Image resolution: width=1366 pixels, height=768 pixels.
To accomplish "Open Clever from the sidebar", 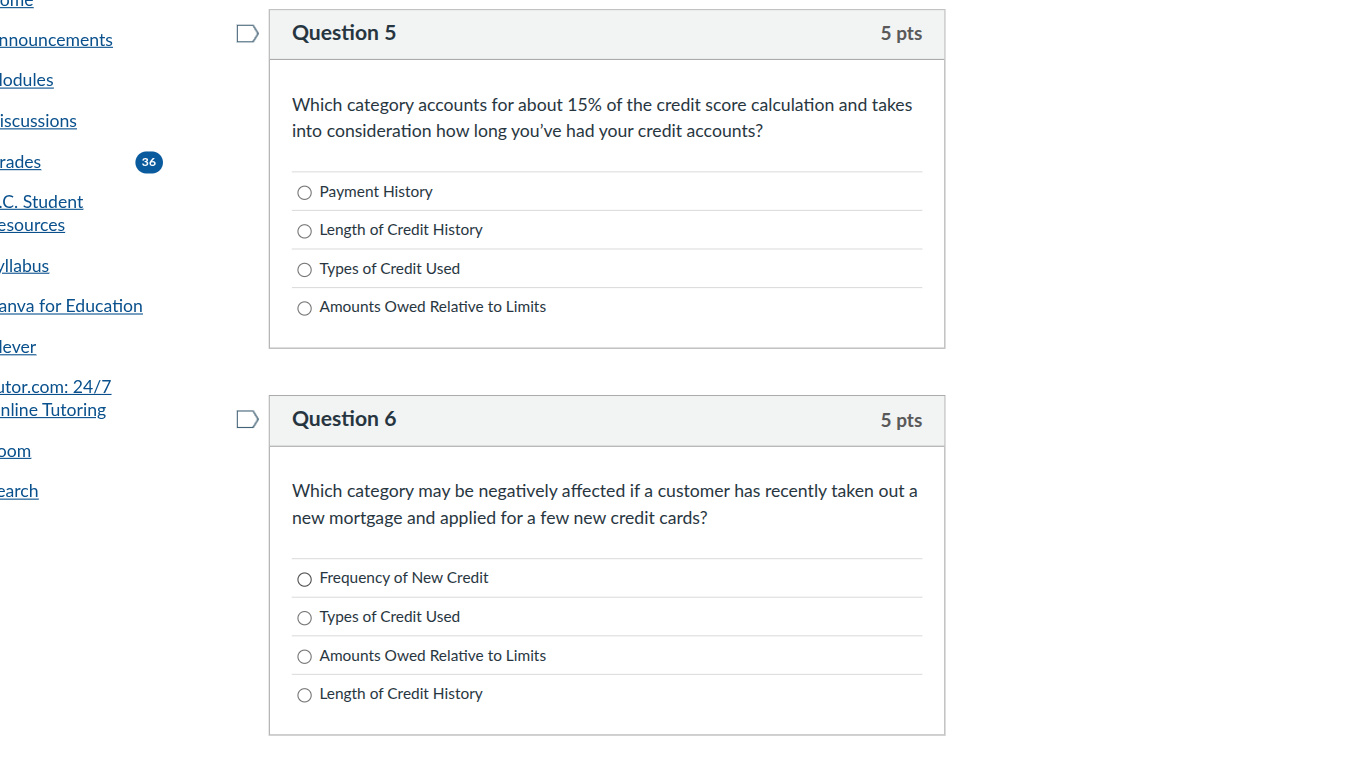I will point(18,347).
